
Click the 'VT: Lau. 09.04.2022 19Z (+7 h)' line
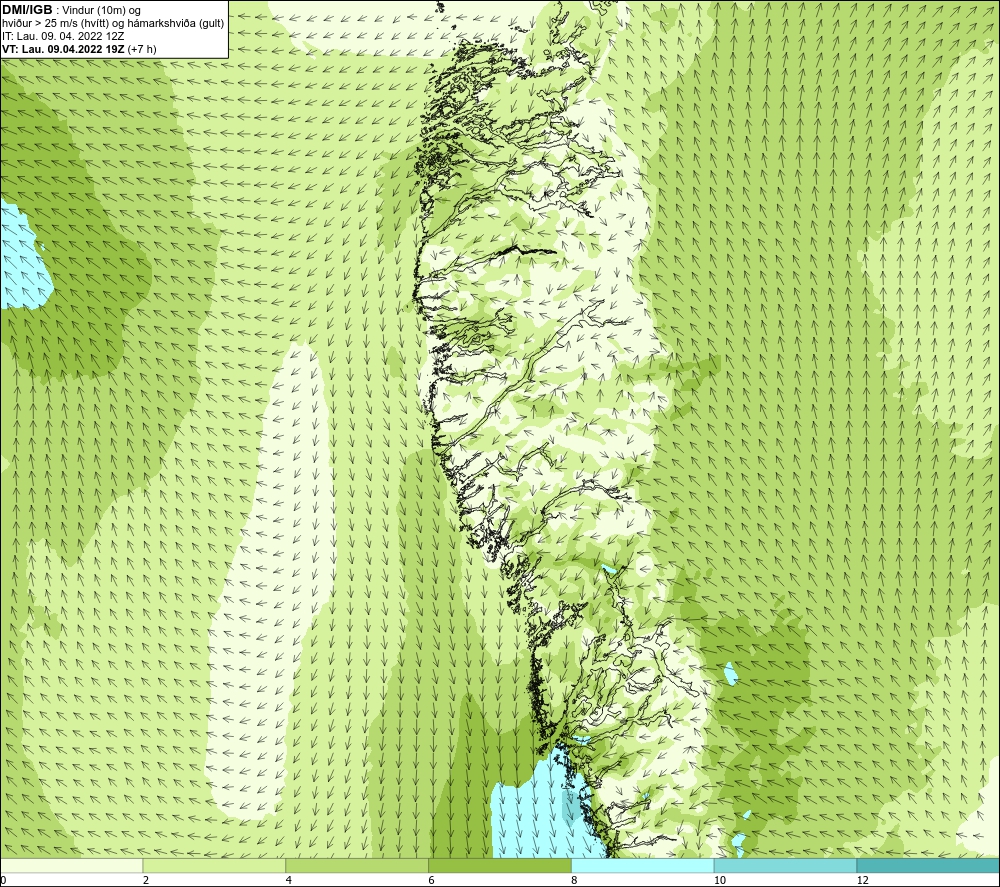tap(79, 49)
